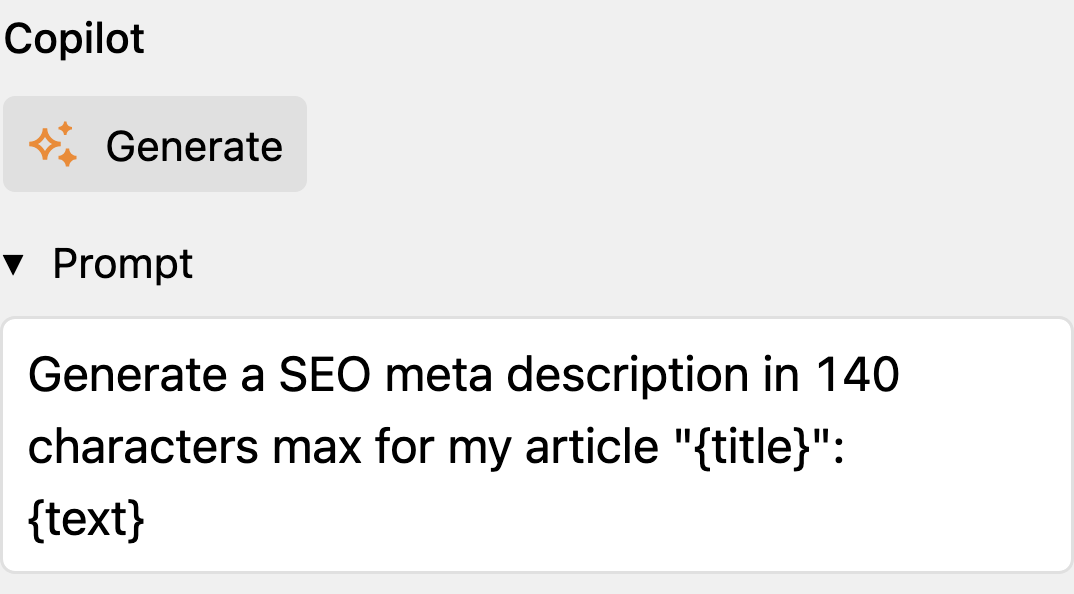Screen dimensions: 1074x594
Task: Click the Generate button
Action: point(155,144)
